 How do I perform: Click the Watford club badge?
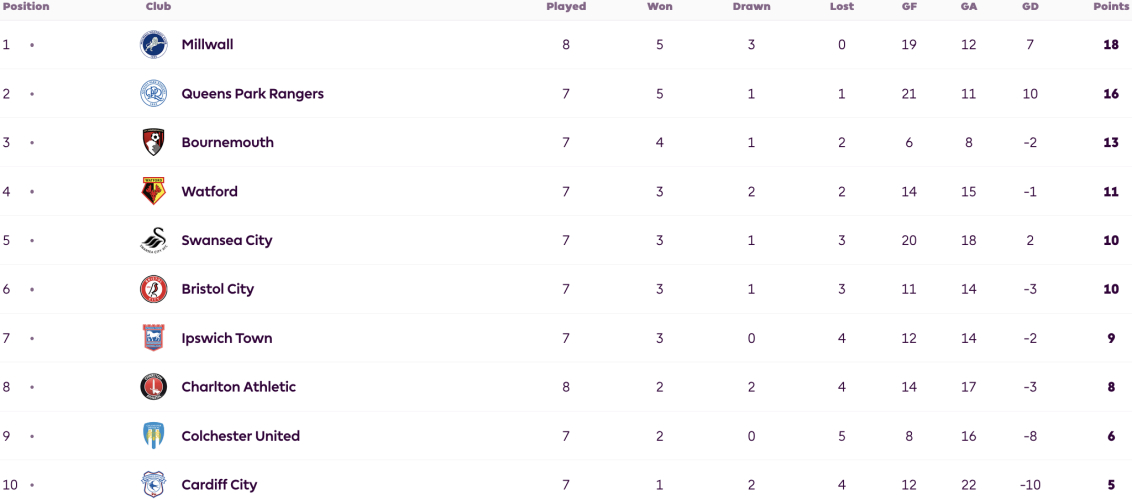pos(153,191)
